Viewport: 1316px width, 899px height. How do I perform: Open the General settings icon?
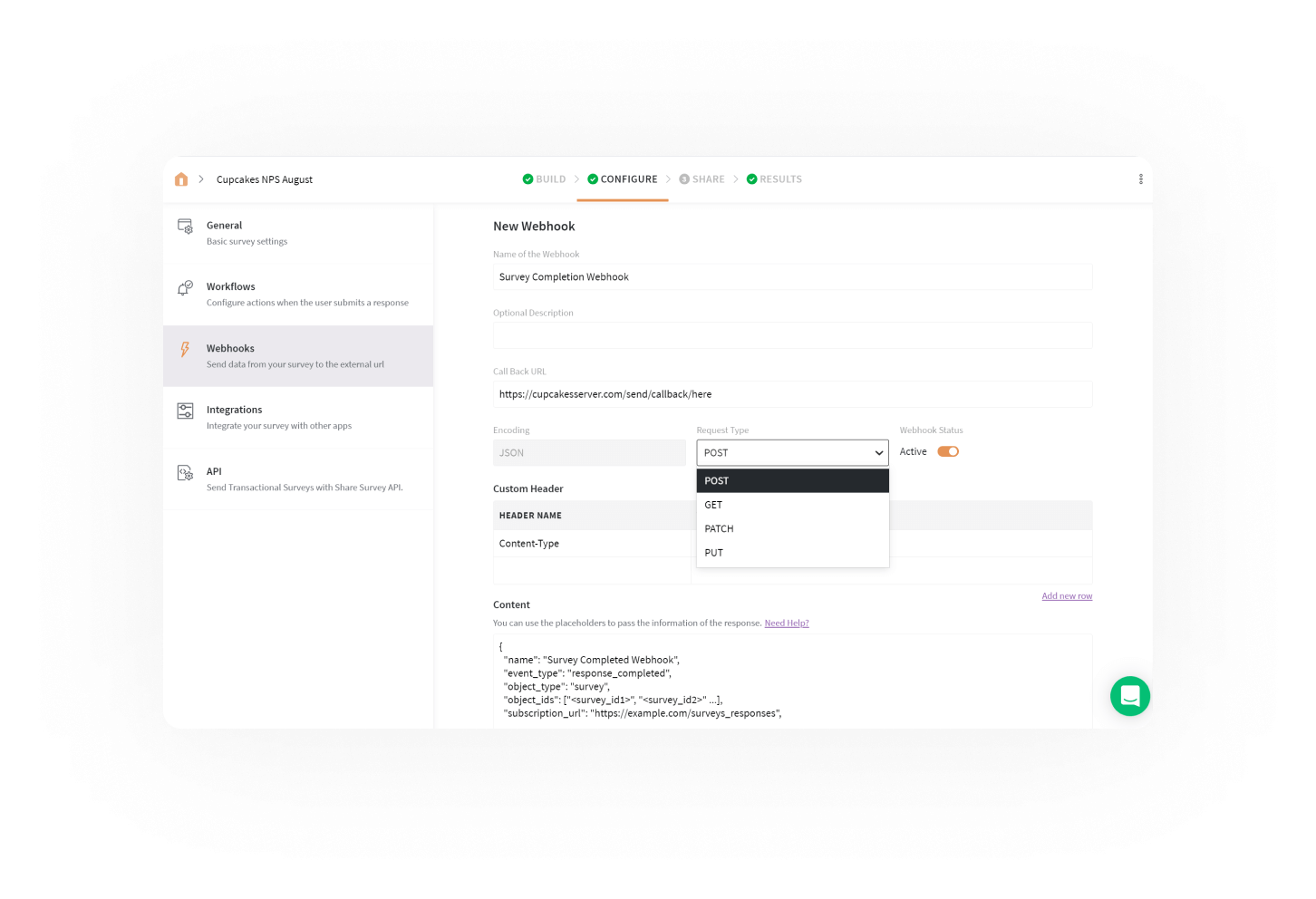185,227
